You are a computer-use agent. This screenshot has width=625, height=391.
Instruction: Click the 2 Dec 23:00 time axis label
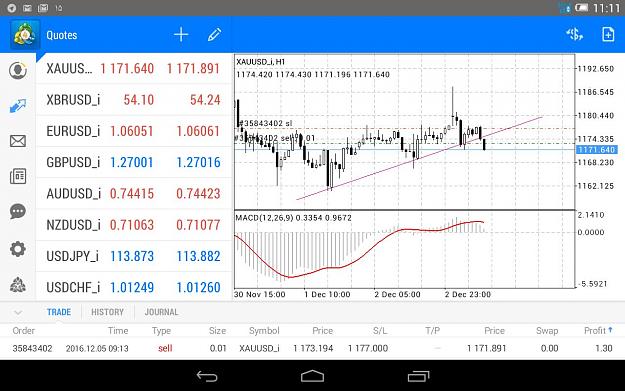coord(468,295)
